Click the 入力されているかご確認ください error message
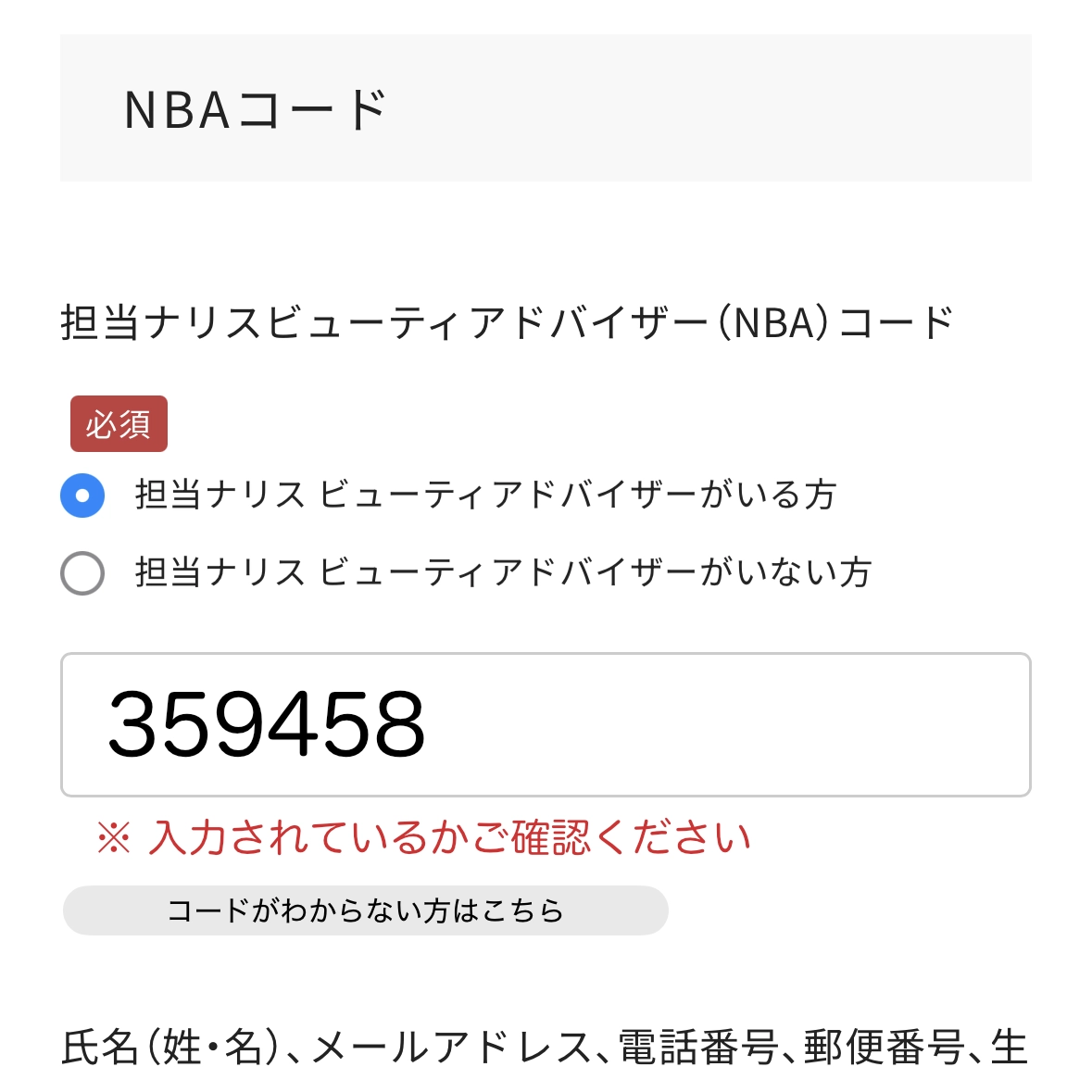 (x=449, y=838)
